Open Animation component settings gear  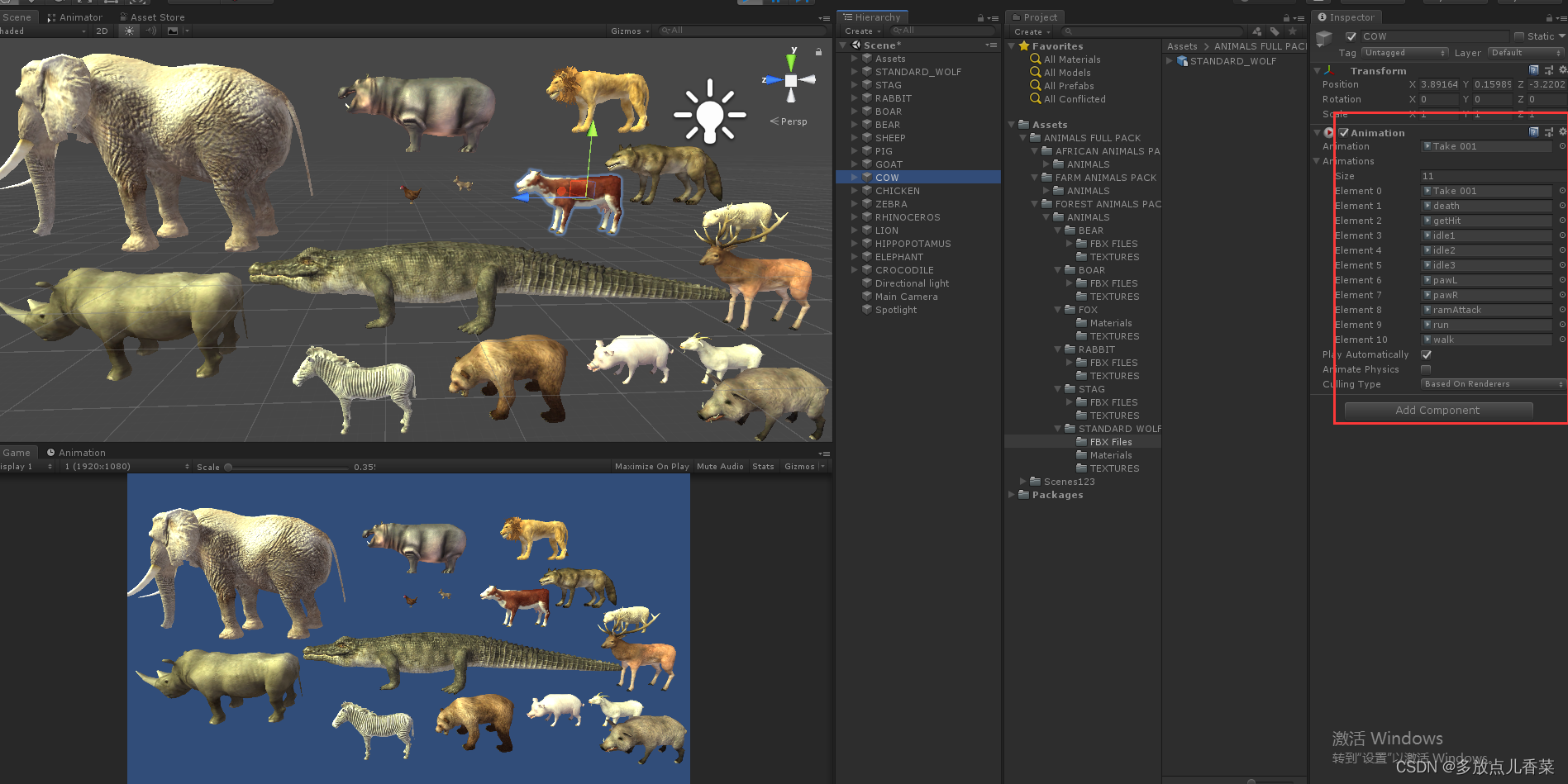[1562, 132]
